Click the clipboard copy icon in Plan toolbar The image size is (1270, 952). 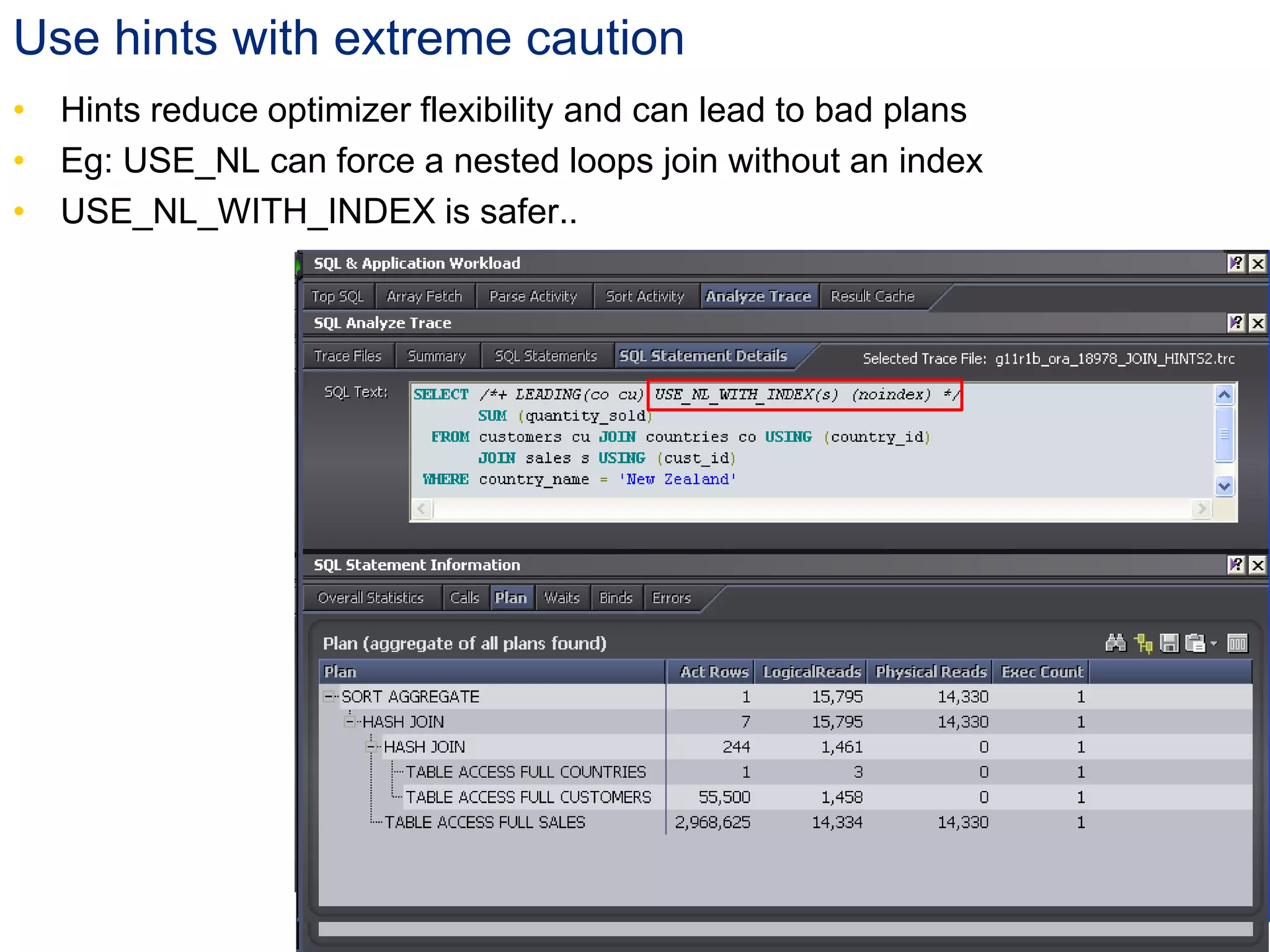pos(1195,643)
